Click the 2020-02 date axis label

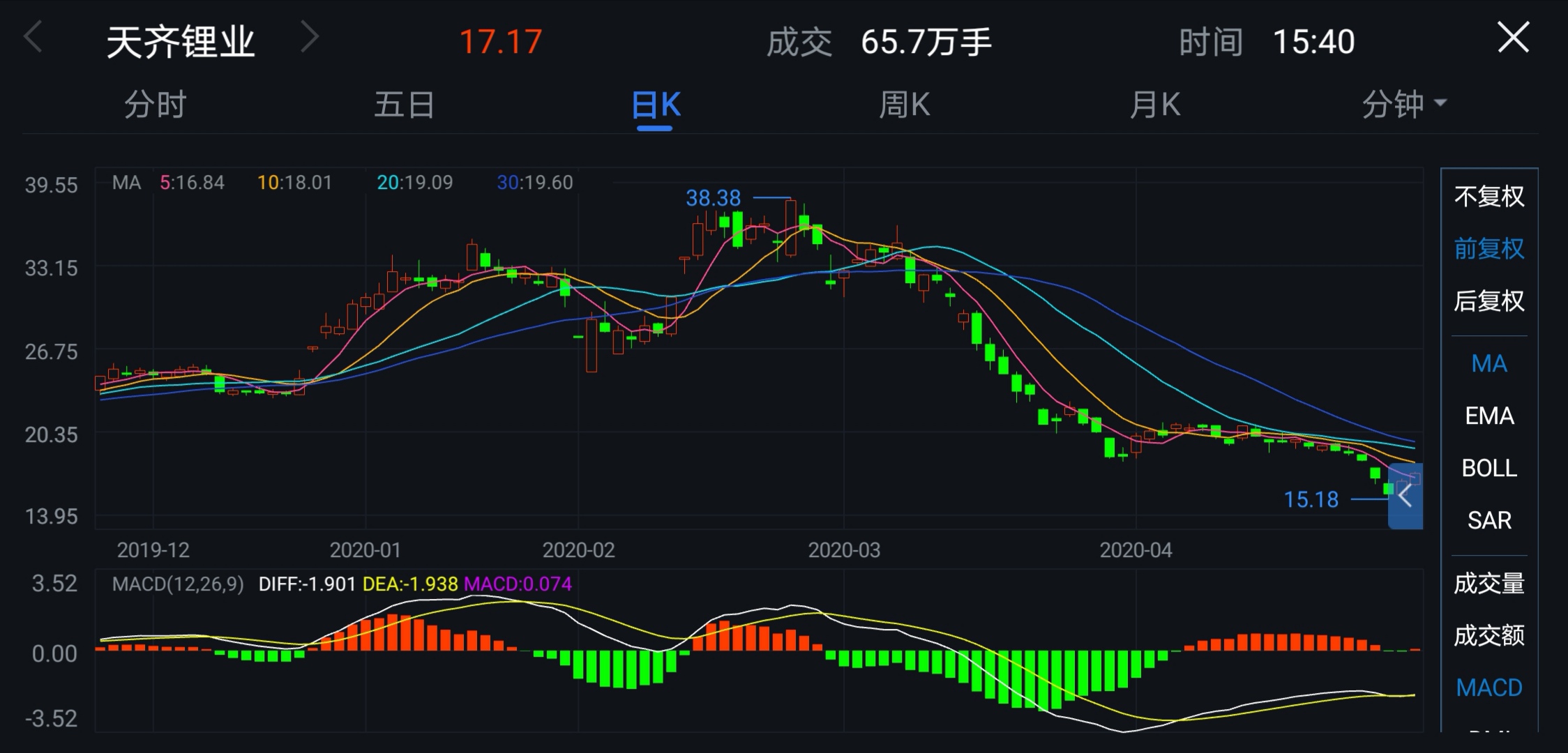point(578,550)
